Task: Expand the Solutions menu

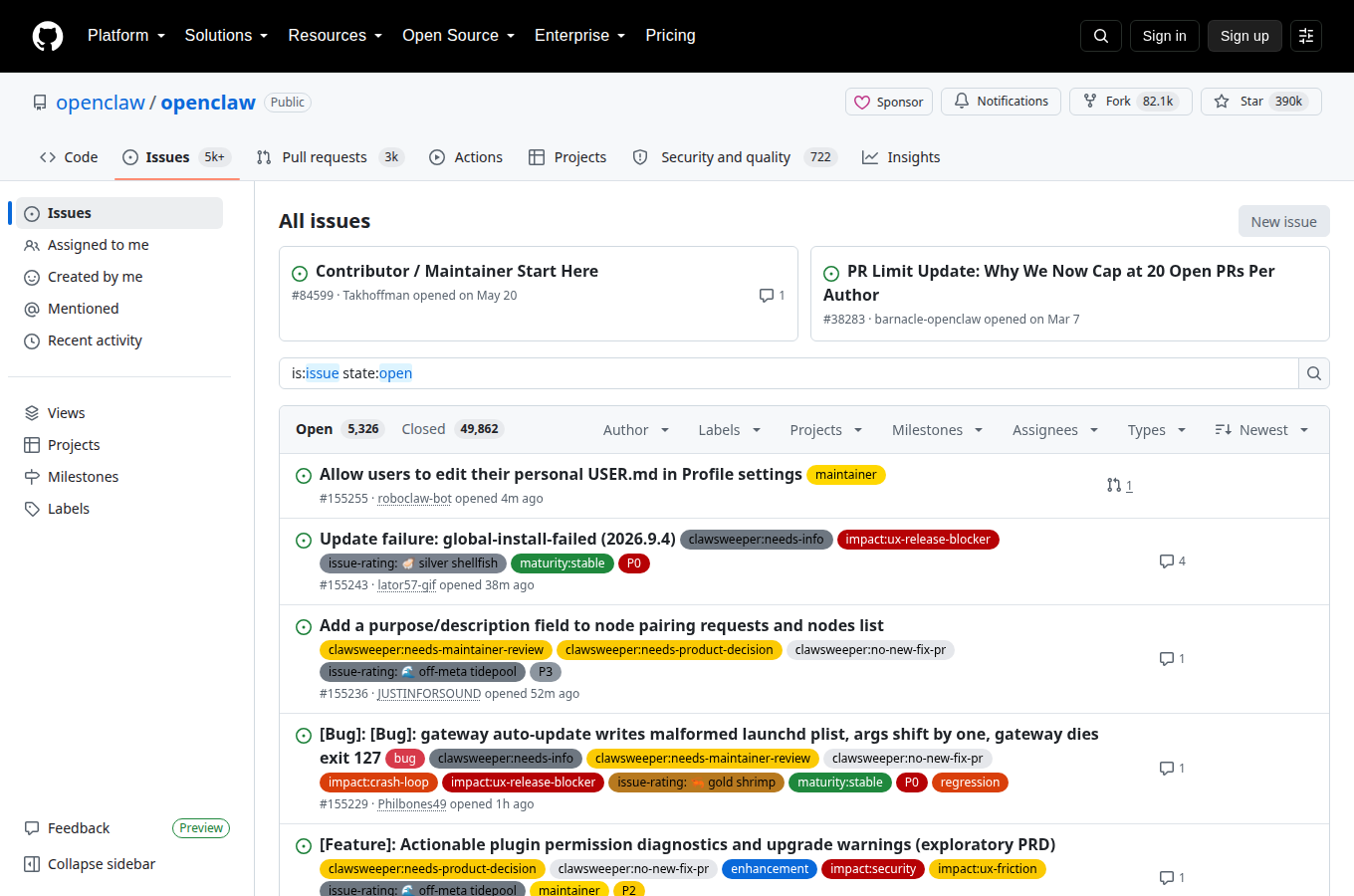Action: tap(227, 36)
